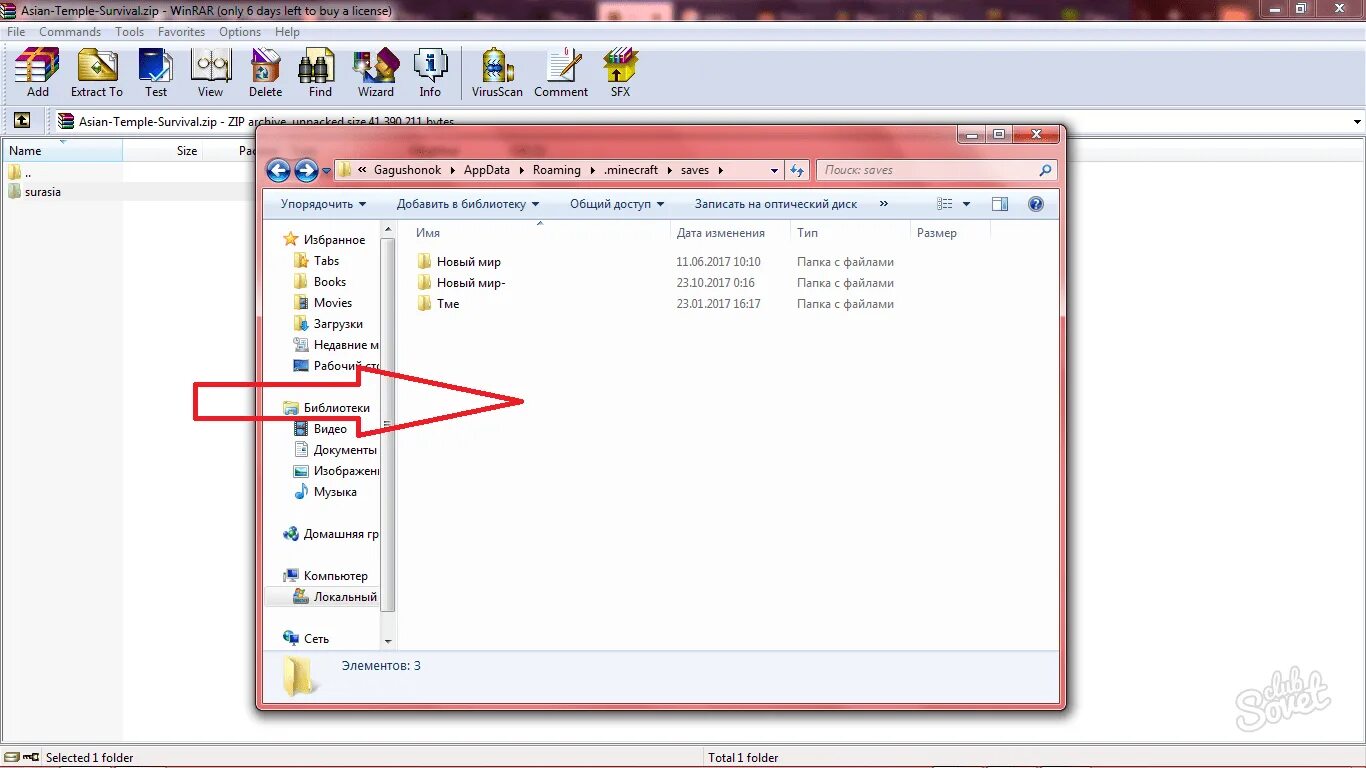Click the search magnifier in Explorer
1366x768 pixels.
click(1046, 170)
